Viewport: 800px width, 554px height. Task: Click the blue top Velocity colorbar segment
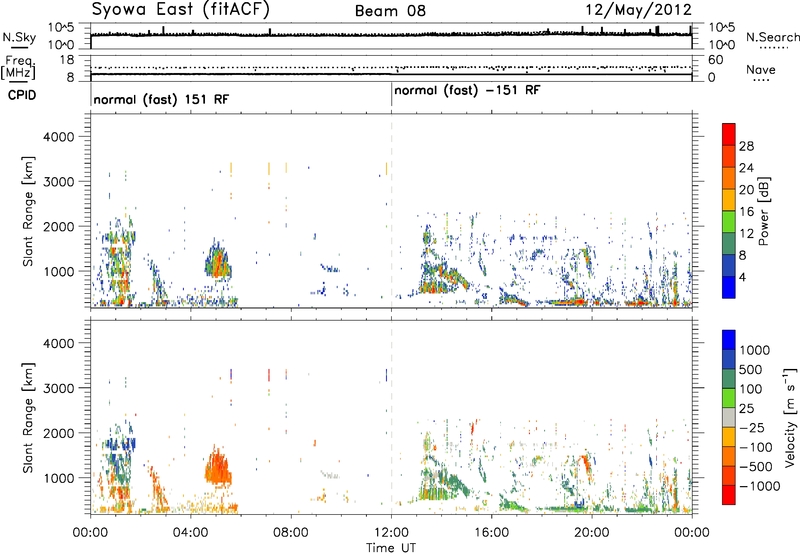click(x=729, y=340)
